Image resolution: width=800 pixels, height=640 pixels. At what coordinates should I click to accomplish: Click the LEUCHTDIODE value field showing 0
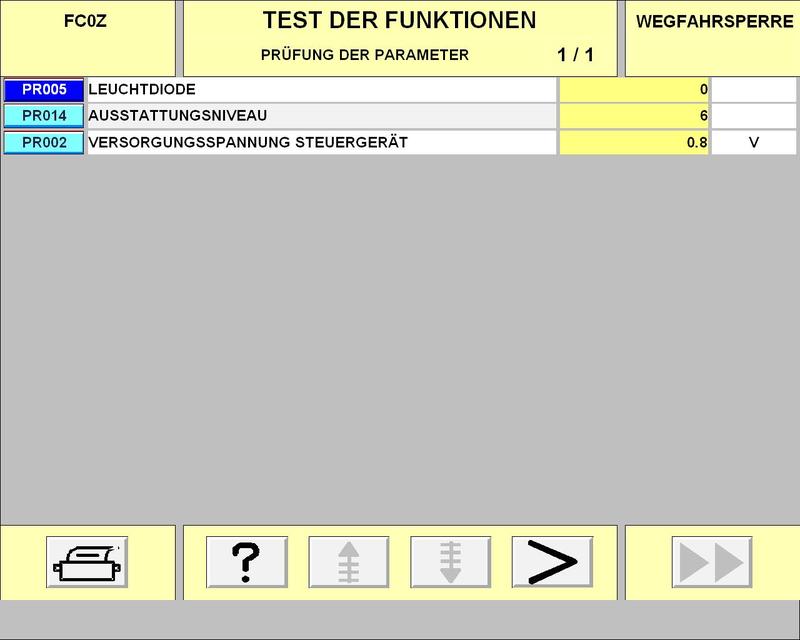pos(634,90)
